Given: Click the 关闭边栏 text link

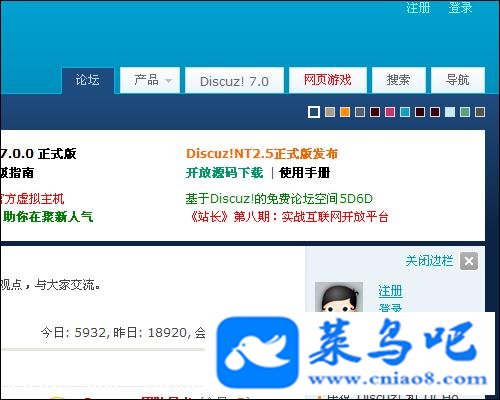Looking at the screenshot, I should coord(429,261).
